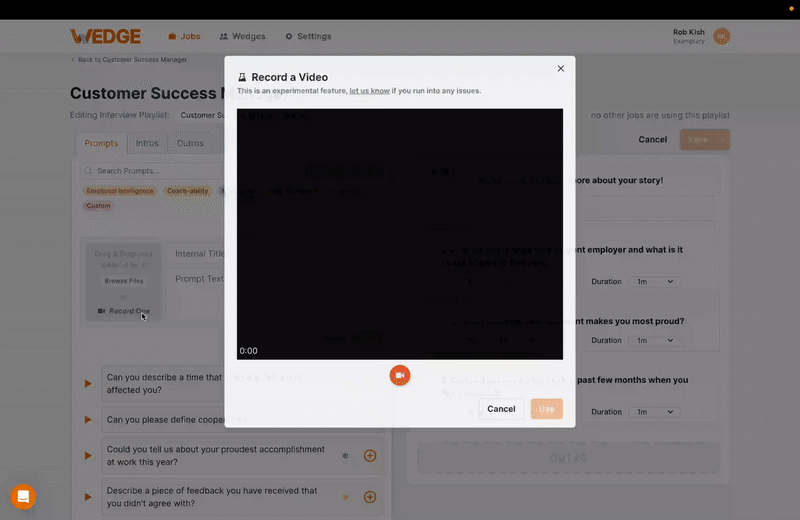Click the WEDGE logo
Screen dimensions: 800x520
106,36
